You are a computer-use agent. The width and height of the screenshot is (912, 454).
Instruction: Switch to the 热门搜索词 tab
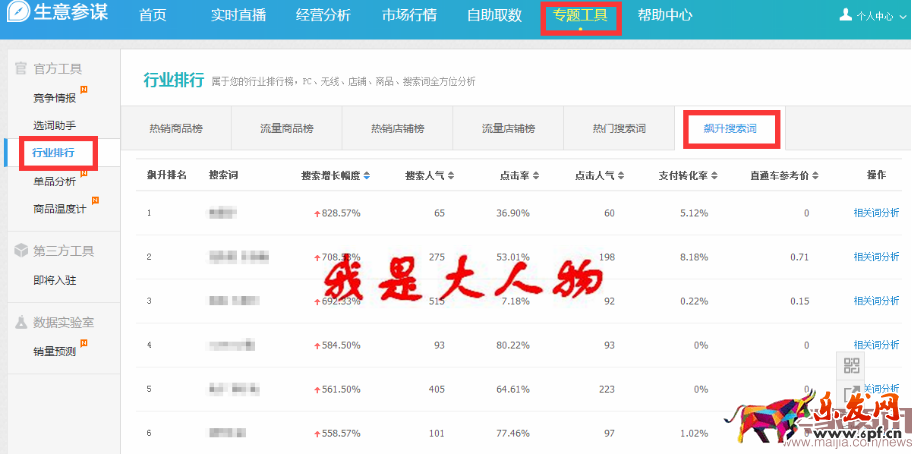pos(619,129)
